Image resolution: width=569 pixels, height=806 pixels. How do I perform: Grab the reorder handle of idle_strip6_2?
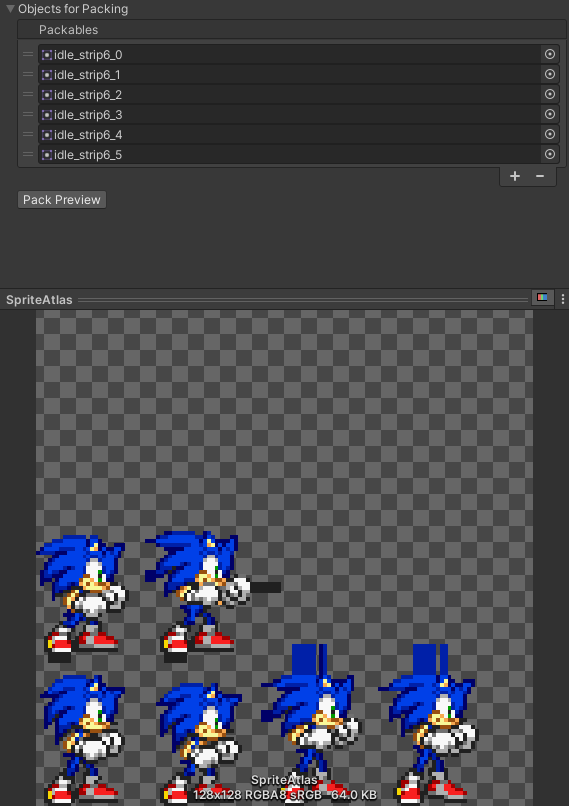(x=28, y=94)
